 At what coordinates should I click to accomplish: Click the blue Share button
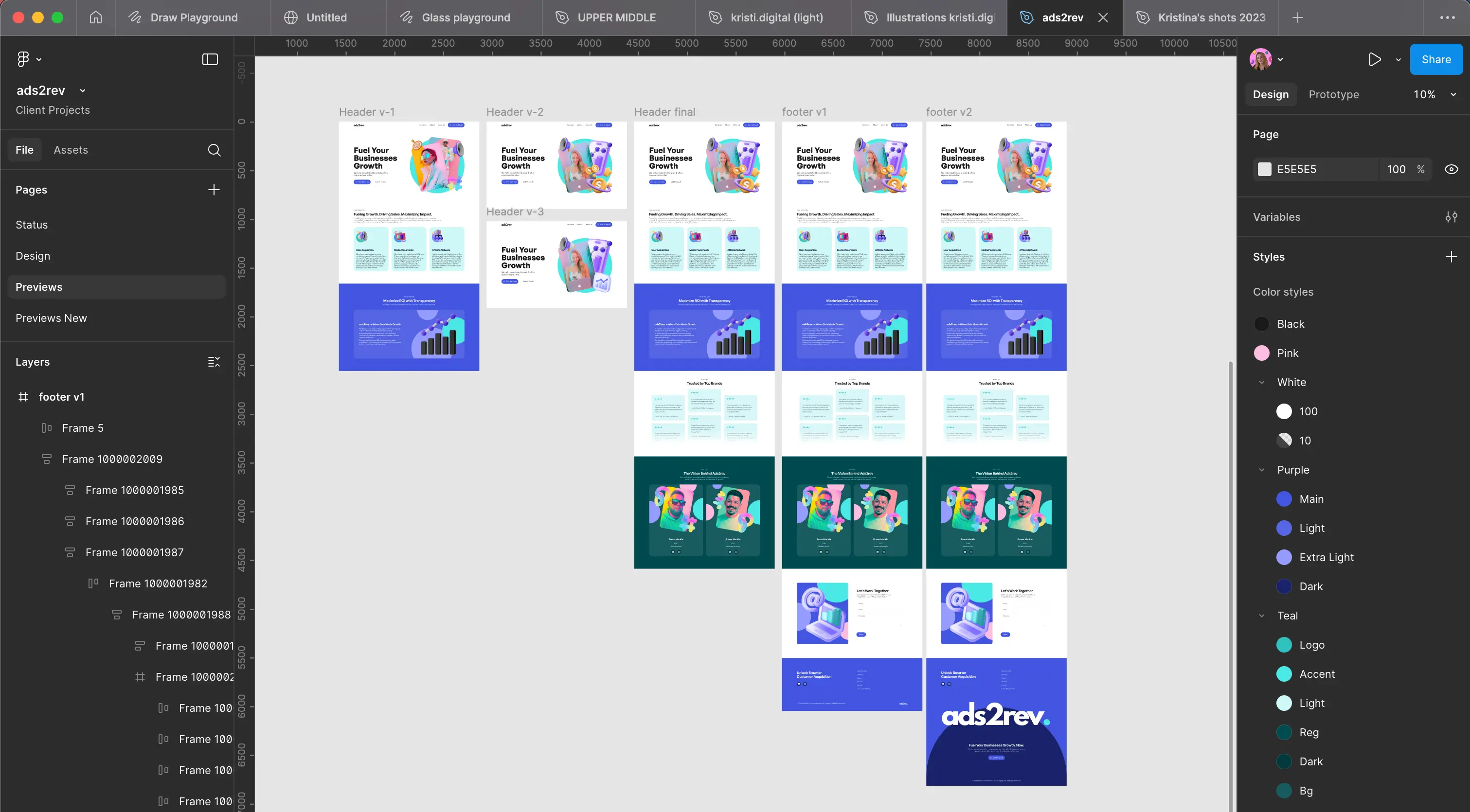(1436, 59)
